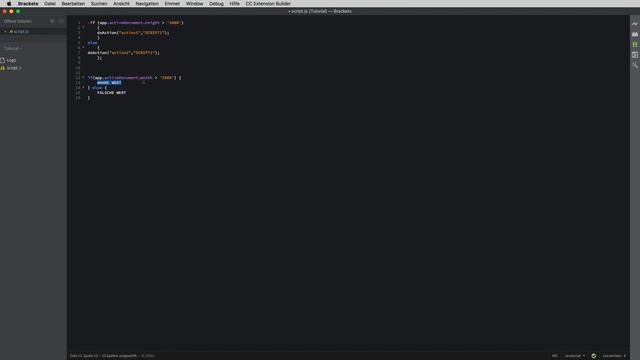Open the Hilfe menu
This screenshot has width=640, height=360.
(x=234, y=4)
